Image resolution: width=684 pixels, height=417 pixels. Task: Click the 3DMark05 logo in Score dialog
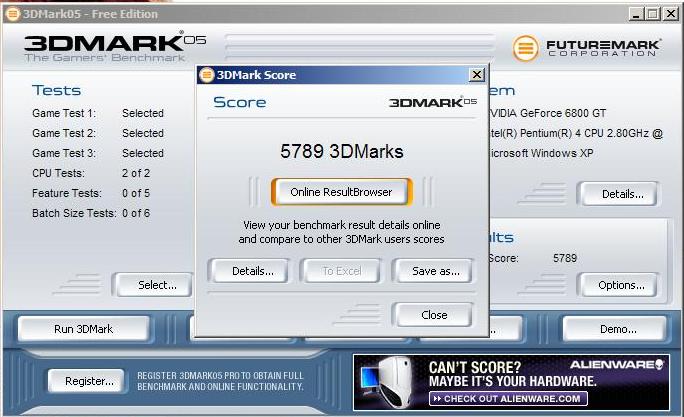(432, 102)
